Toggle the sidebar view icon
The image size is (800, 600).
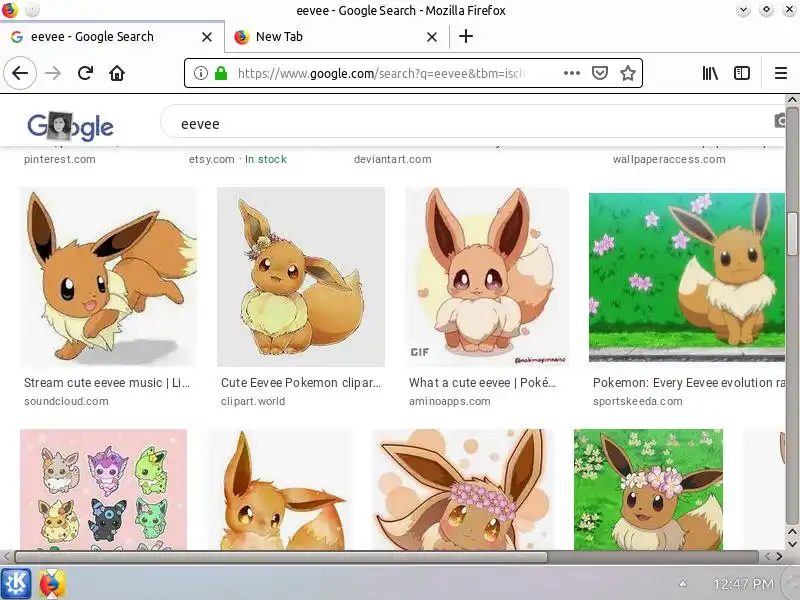point(741,73)
